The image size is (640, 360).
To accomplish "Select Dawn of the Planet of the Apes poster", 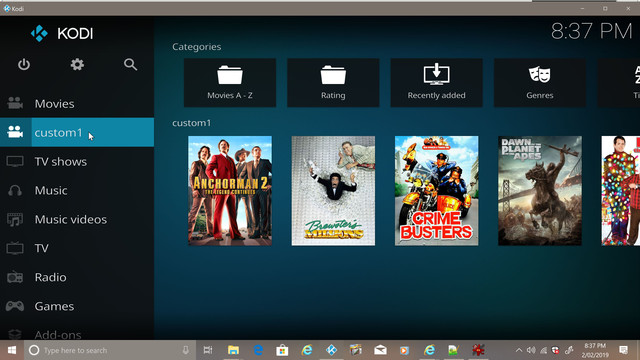I will point(540,191).
